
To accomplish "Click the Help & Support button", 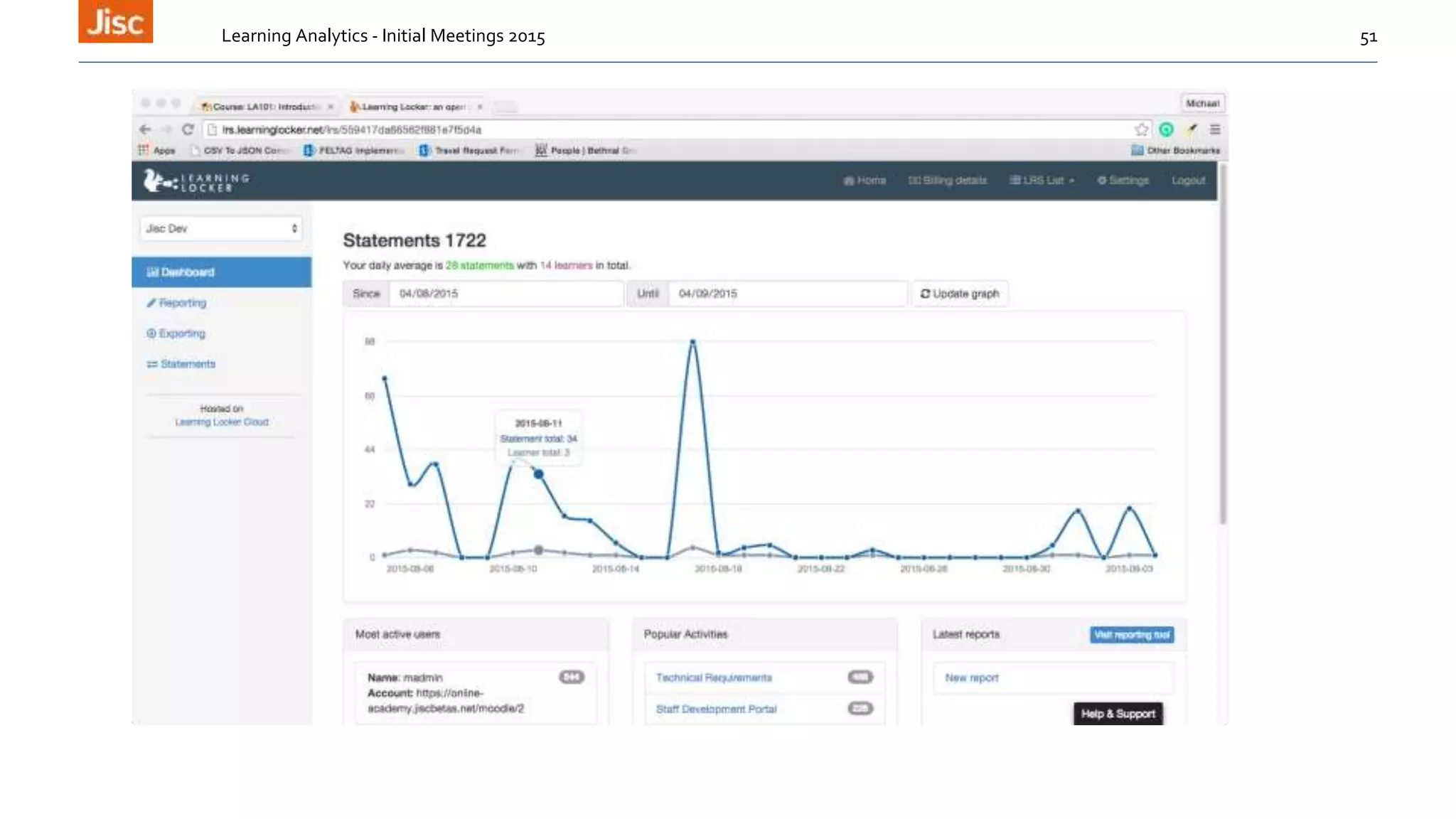I will (1118, 714).
